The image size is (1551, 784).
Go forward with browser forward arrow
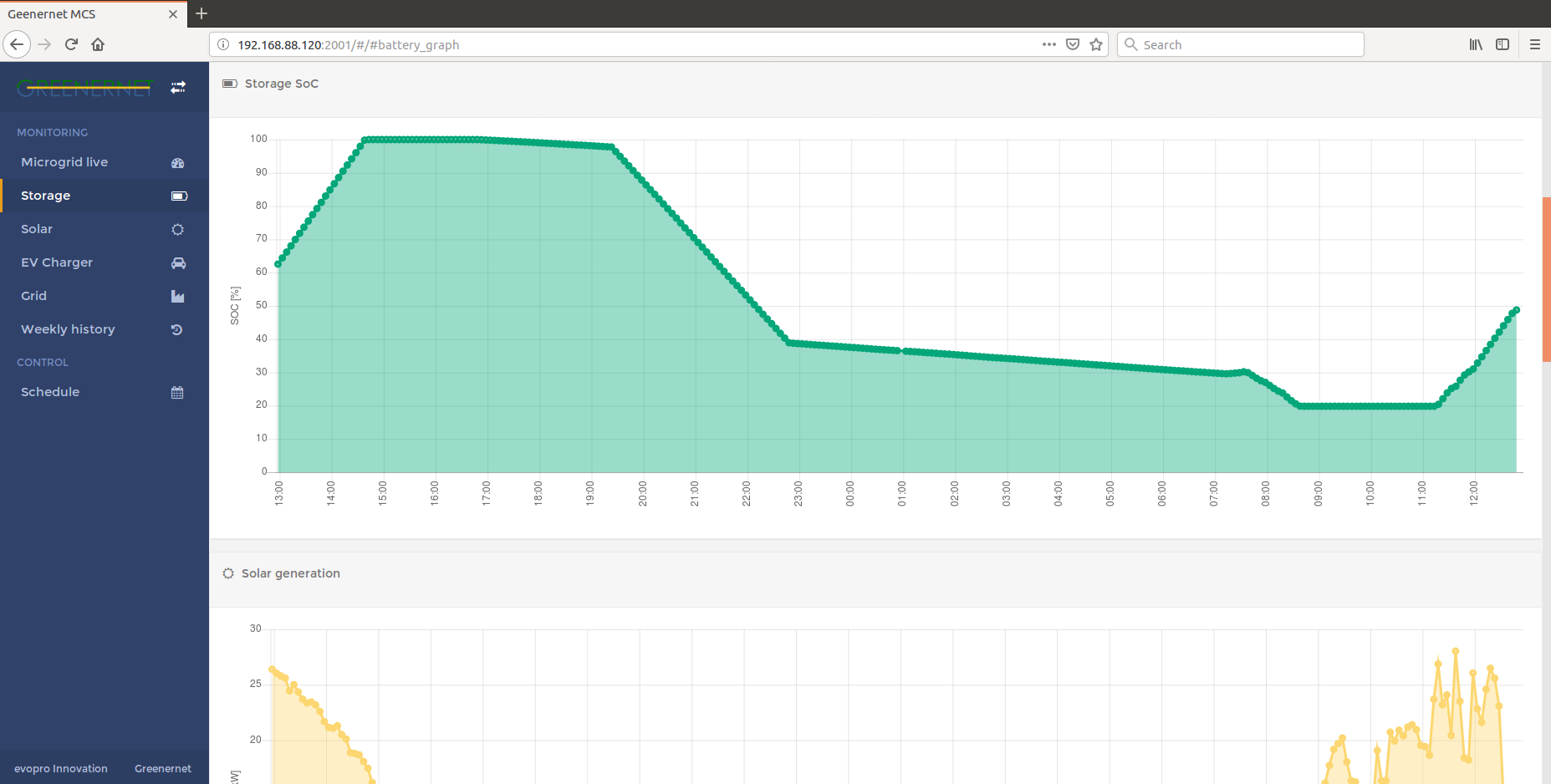pyautogui.click(x=44, y=44)
